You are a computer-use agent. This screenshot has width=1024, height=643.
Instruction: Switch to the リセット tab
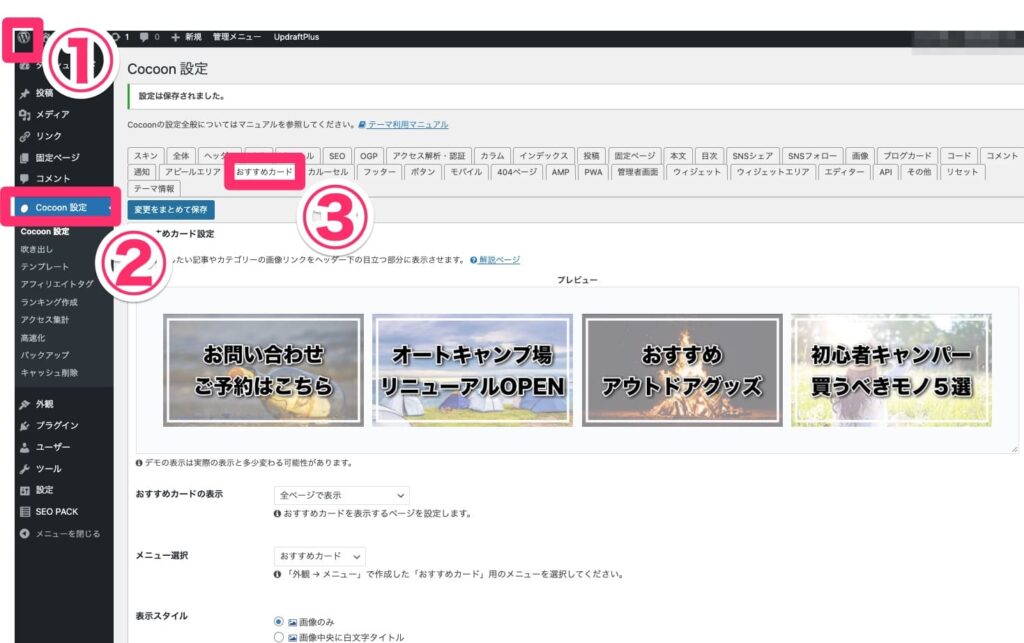(x=962, y=172)
